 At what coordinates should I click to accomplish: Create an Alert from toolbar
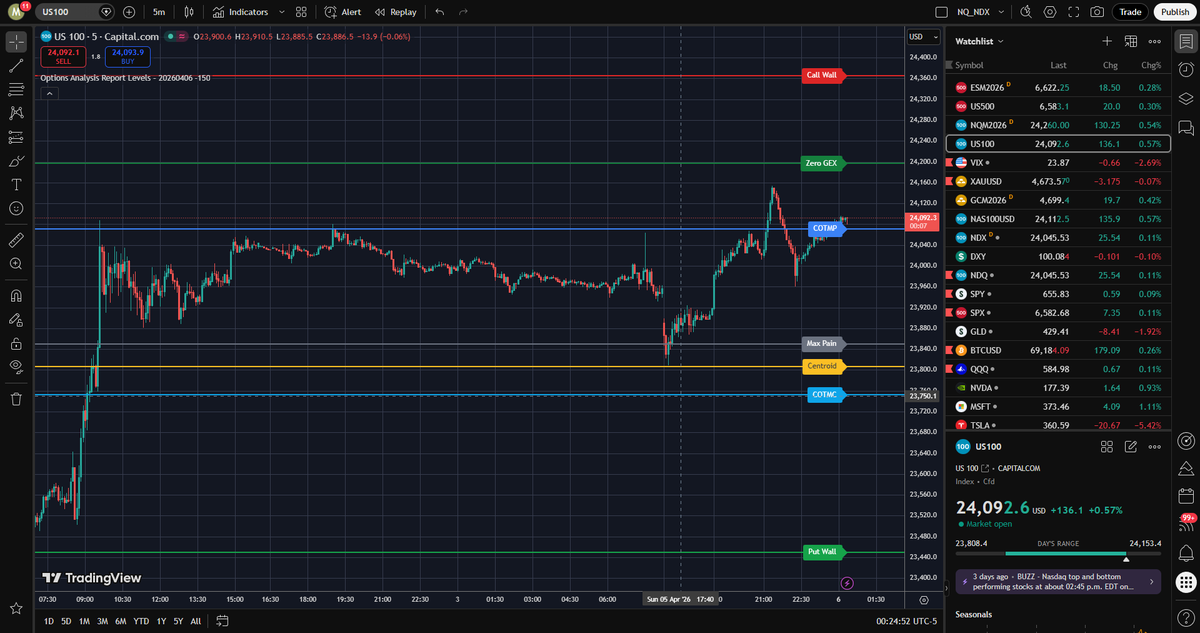[x=344, y=12]
